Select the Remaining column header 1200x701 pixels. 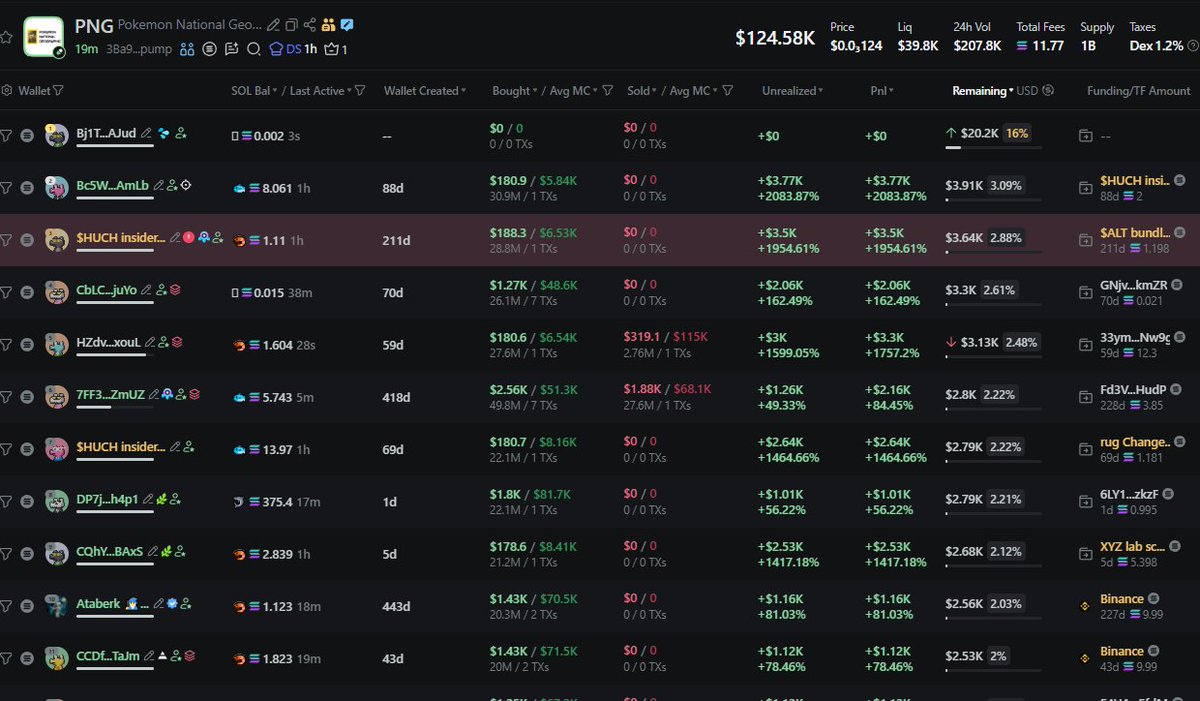(x=979, y=91)
